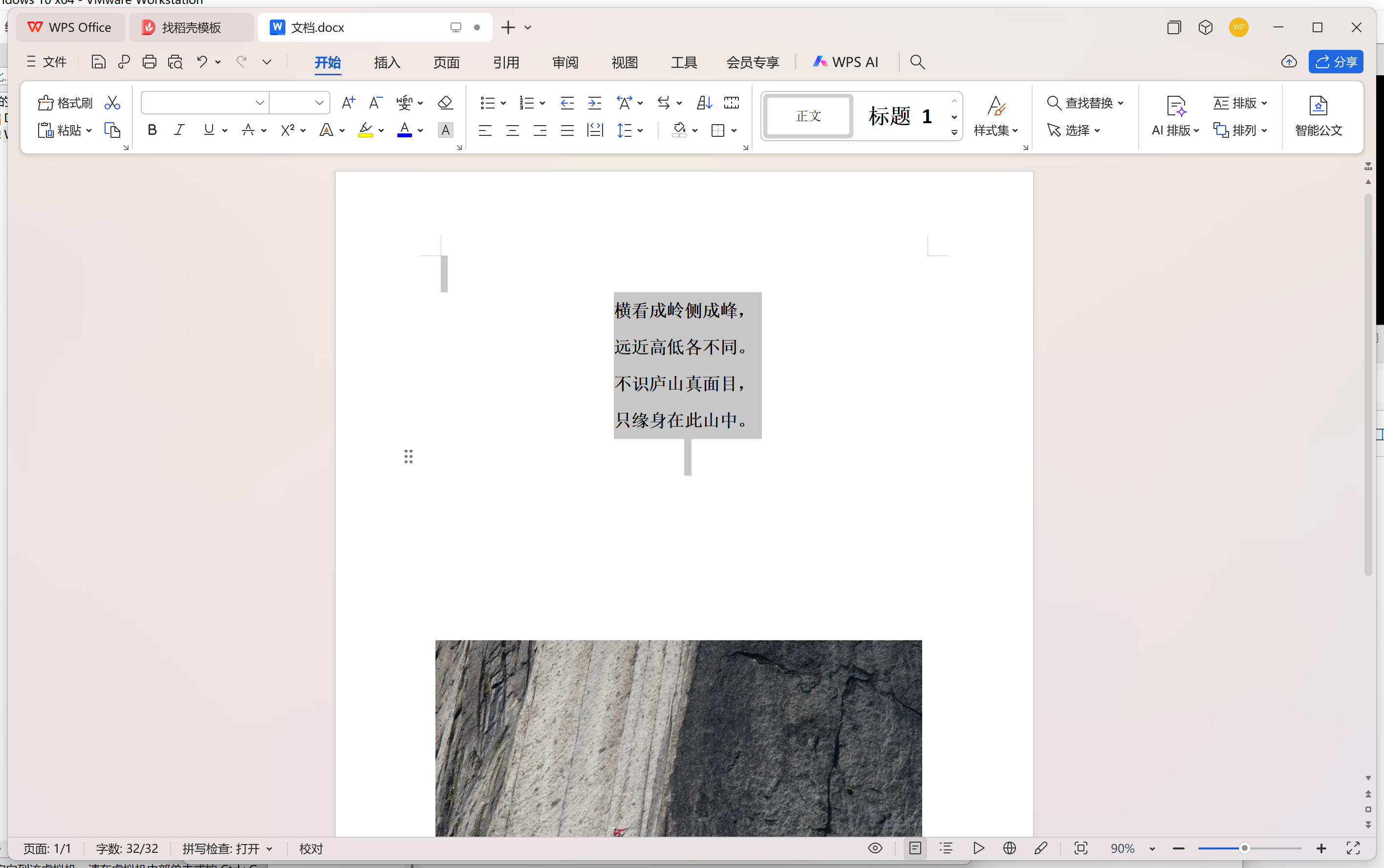Toggle eye protection mode in status bar
The height and width of the screenshot is (868, 1384).
coord(875,848)
